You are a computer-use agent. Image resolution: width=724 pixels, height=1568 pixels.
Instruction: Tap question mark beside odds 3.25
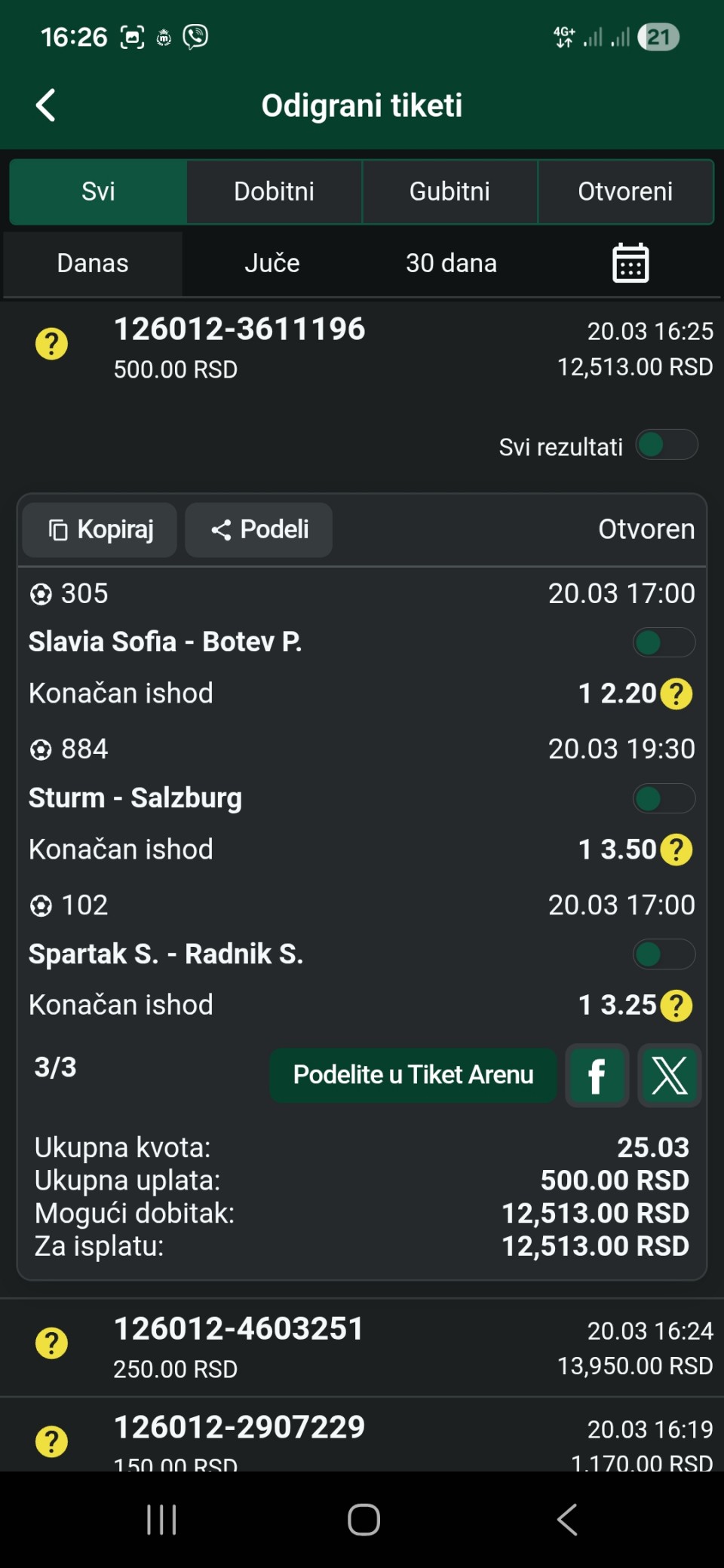[676, 1006]
